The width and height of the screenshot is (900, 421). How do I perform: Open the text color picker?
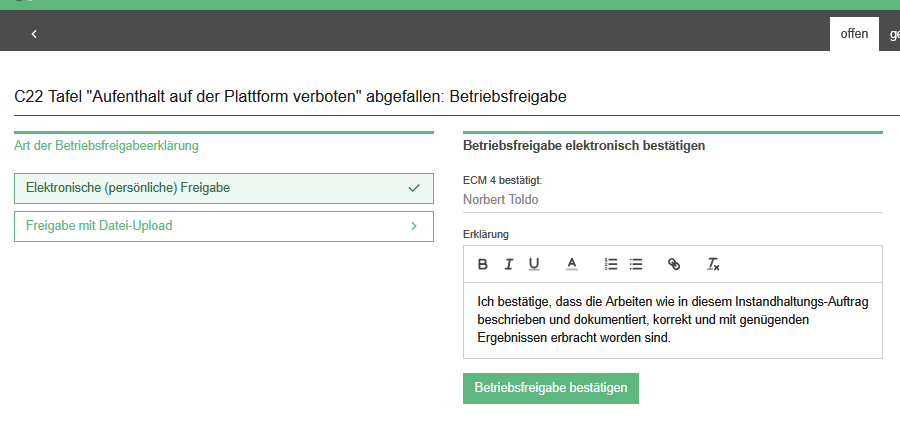pos(572,265)
